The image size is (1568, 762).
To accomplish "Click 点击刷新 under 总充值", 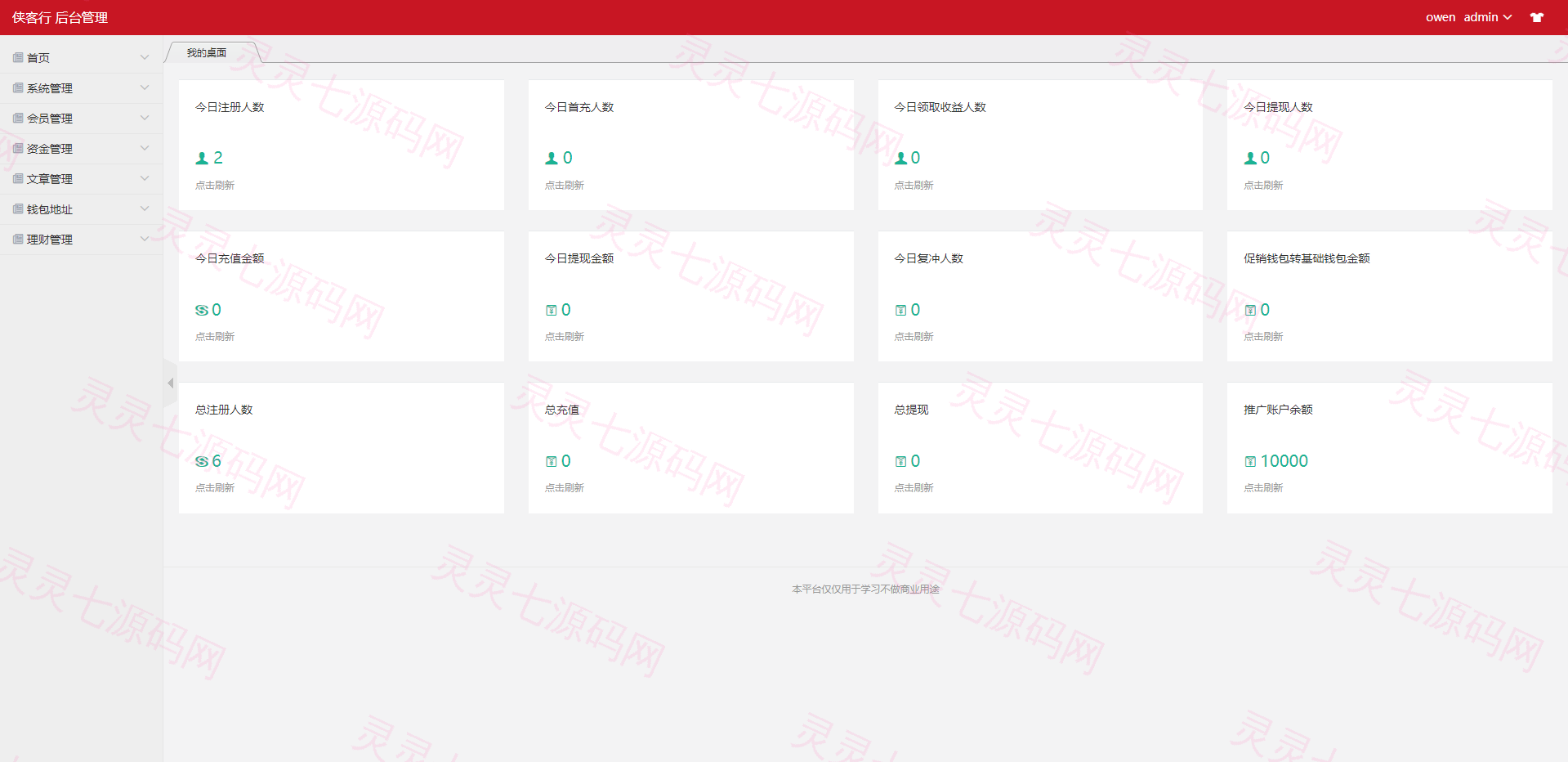I will click(x=565, y=488).
